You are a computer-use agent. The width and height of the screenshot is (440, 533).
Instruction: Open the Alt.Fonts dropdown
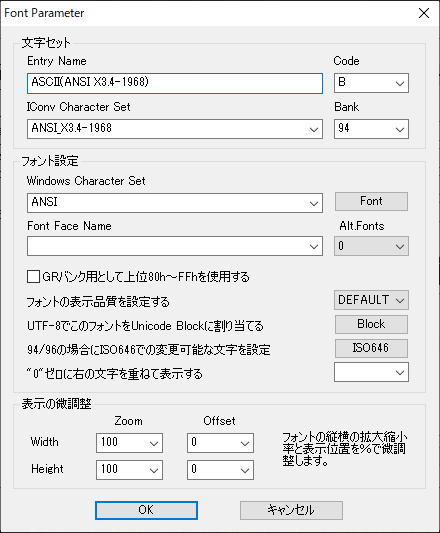click(371, 246)
